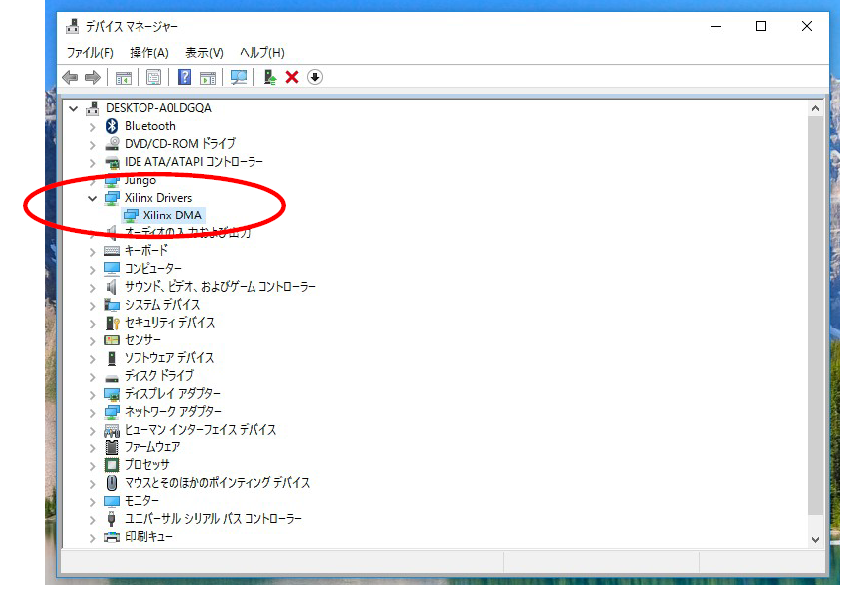Viewport: 849px width, 591px height.
Task: Open the ファイル(F) menu
Action: point(90,52)
